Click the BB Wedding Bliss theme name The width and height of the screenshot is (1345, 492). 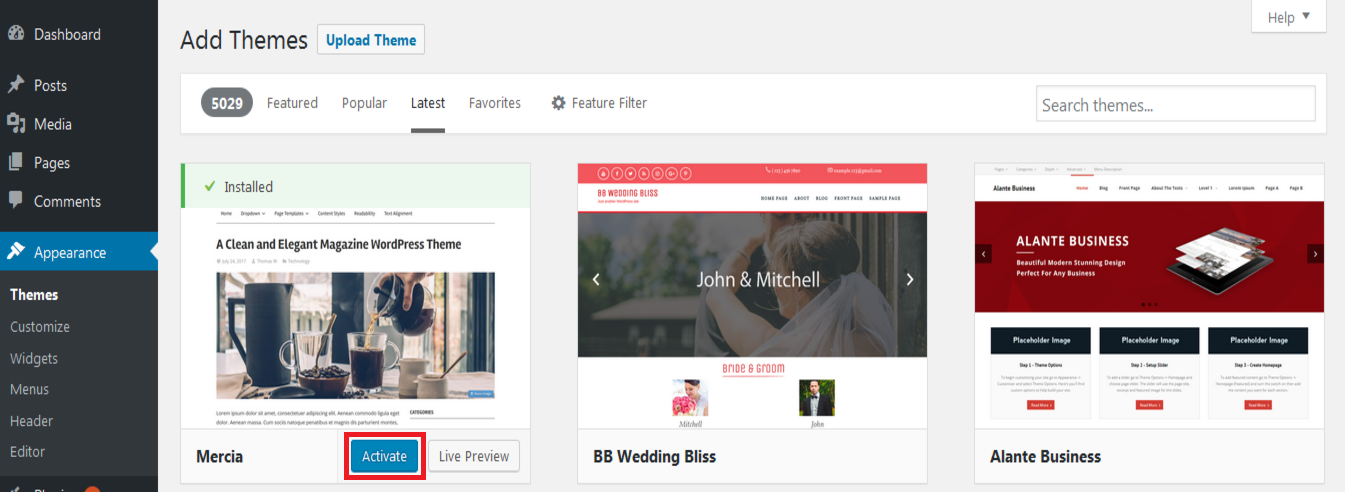(654, 456)
